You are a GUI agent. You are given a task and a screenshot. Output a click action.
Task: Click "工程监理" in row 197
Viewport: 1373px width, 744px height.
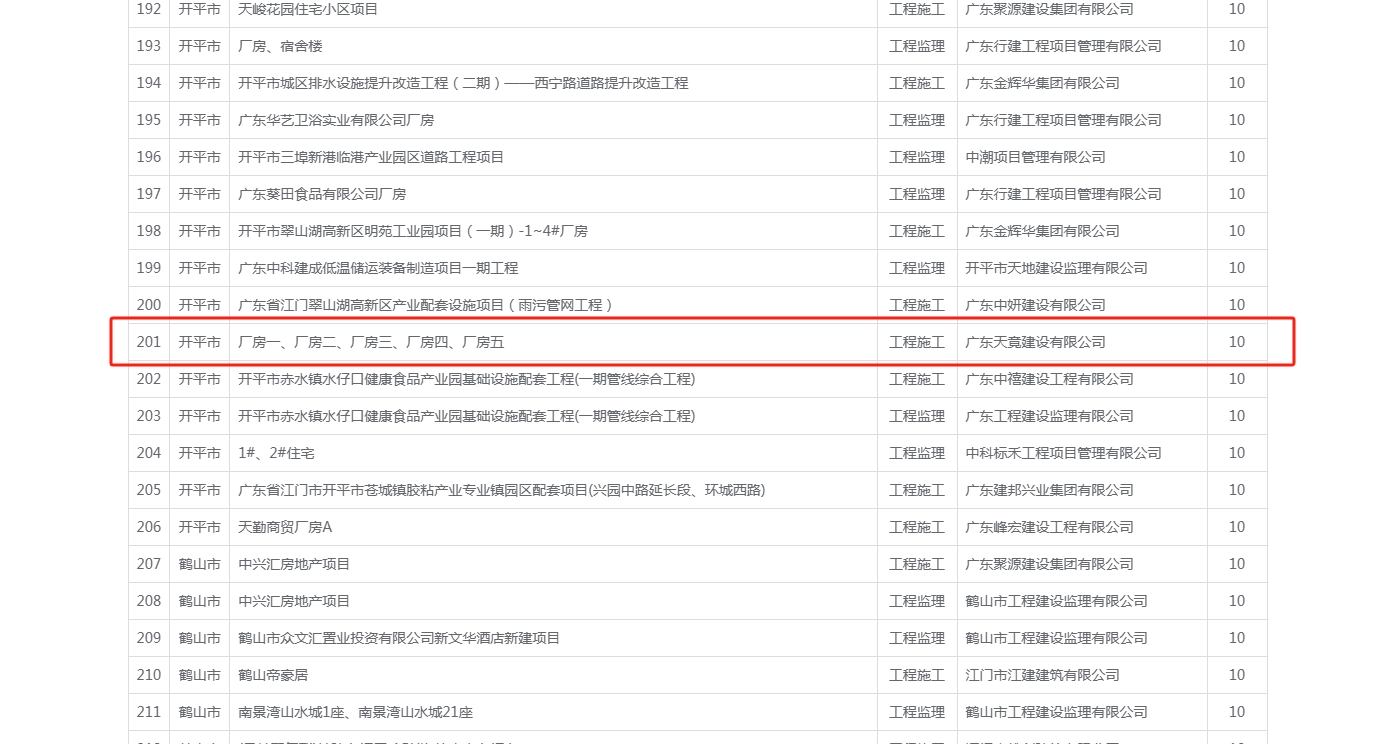tap(917, 194)
